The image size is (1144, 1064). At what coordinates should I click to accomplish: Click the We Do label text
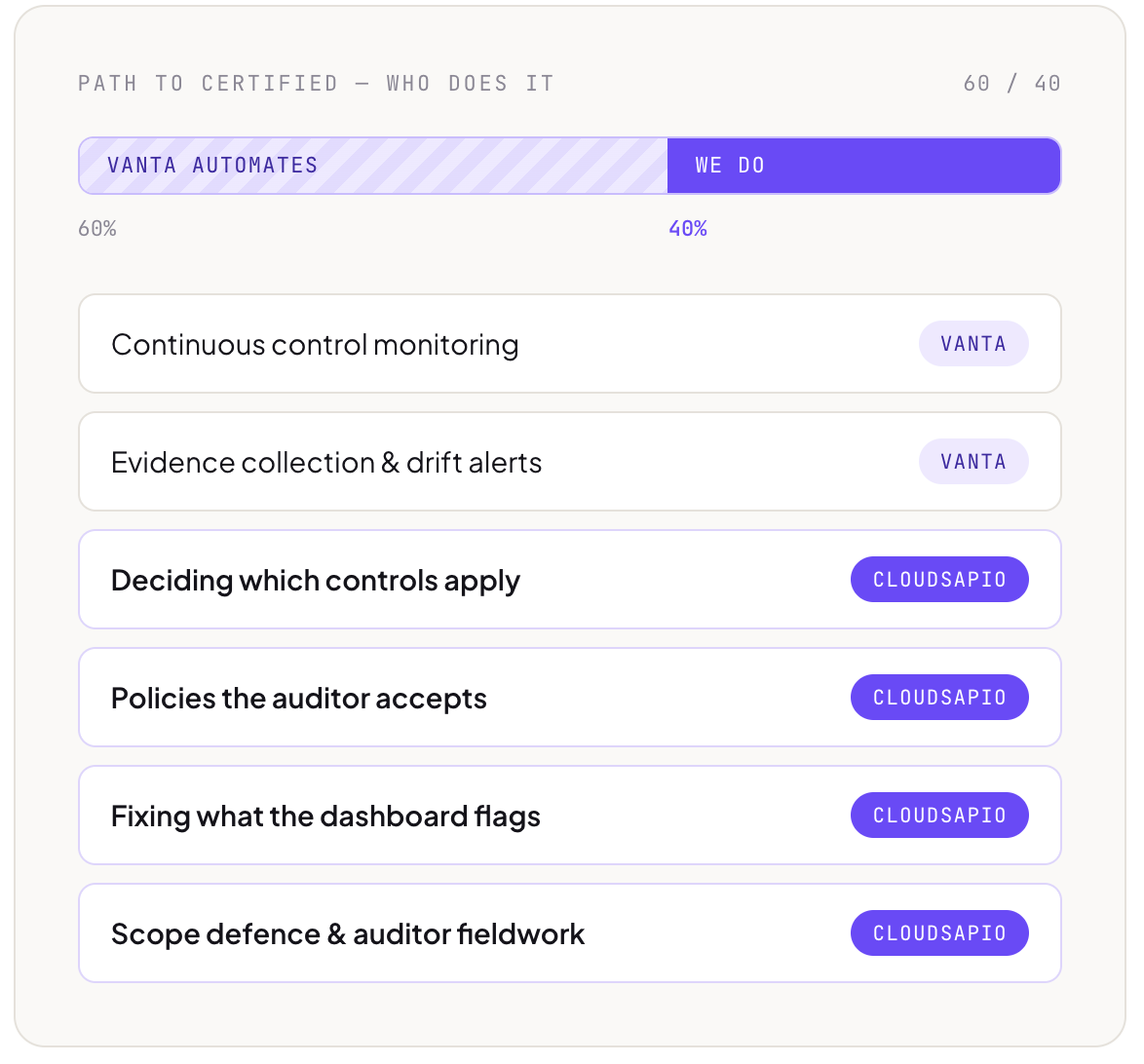coord(730,166)
